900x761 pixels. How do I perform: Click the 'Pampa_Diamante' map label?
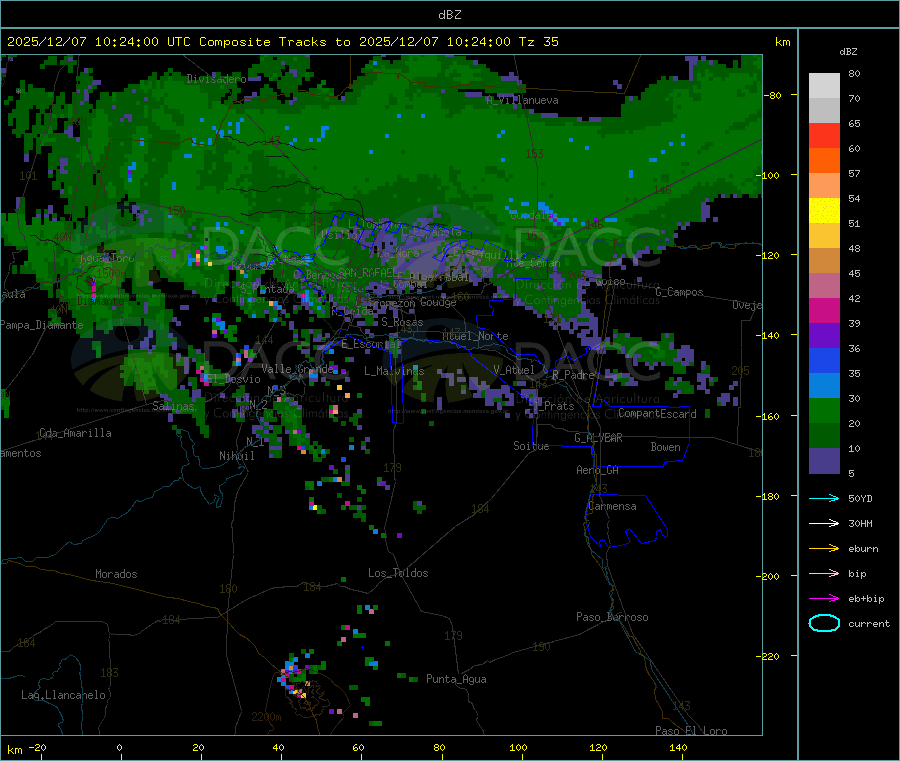(41, 325)
